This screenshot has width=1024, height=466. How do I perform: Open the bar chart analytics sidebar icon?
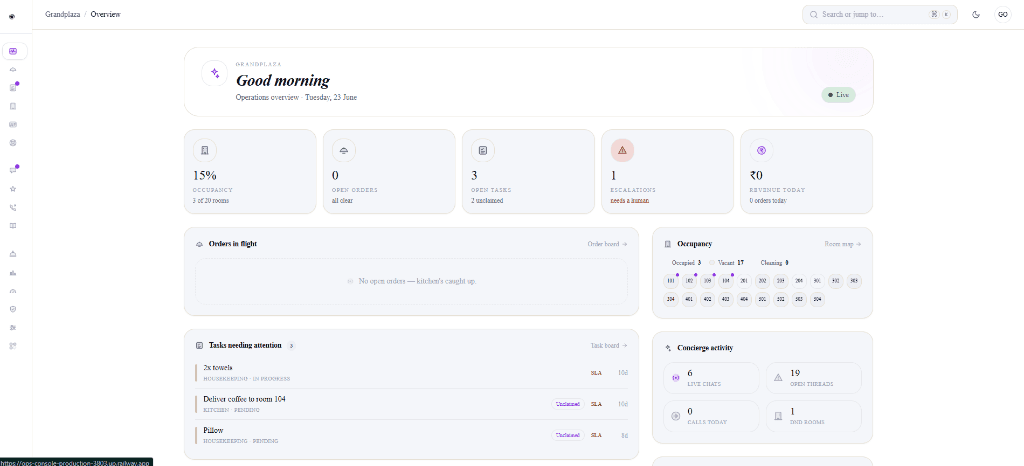click(x=13, y=273)
